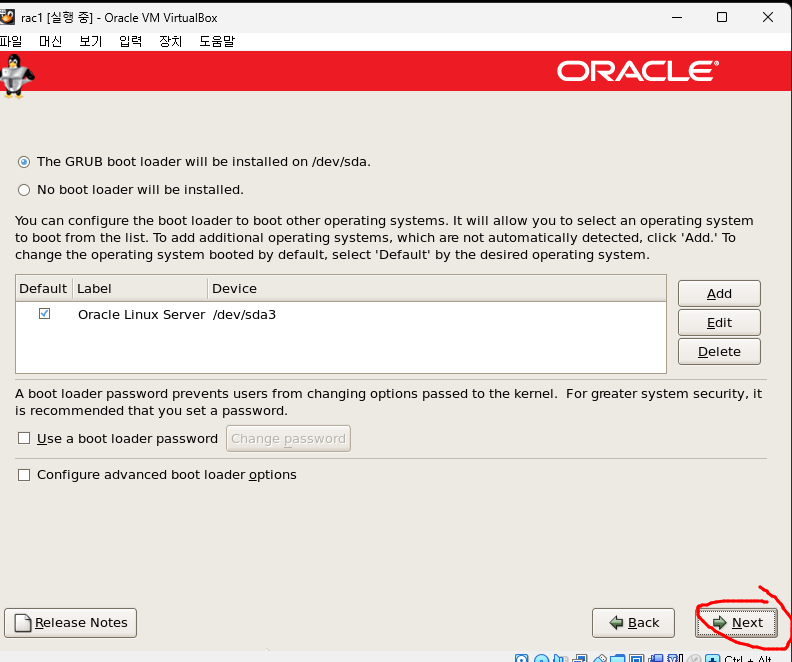Select 'No boot loader will be installed'
The height and width of the screenshot is (662, 792).
tap(24, 190)
